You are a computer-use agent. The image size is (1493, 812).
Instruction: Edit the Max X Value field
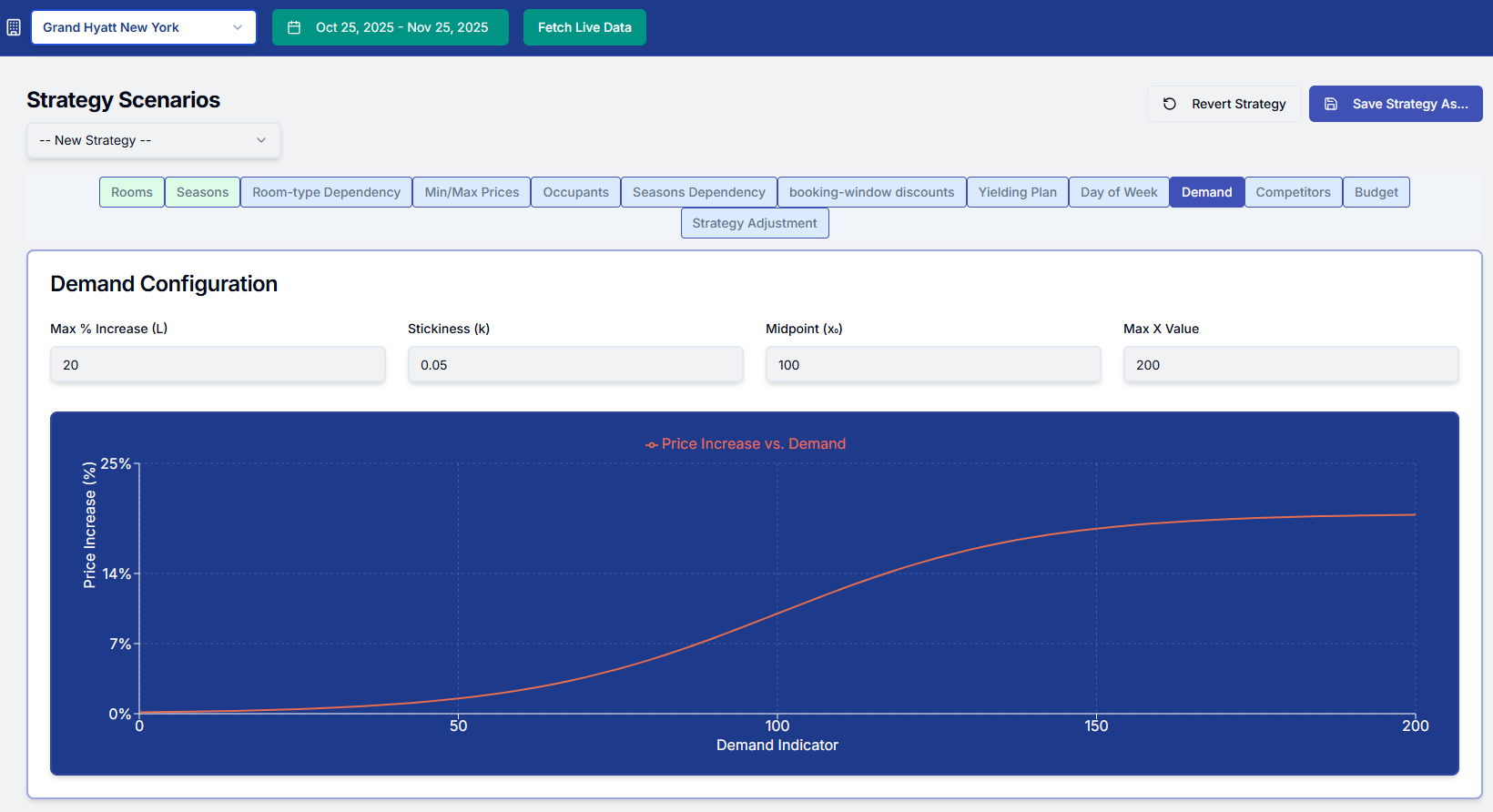1291,365
